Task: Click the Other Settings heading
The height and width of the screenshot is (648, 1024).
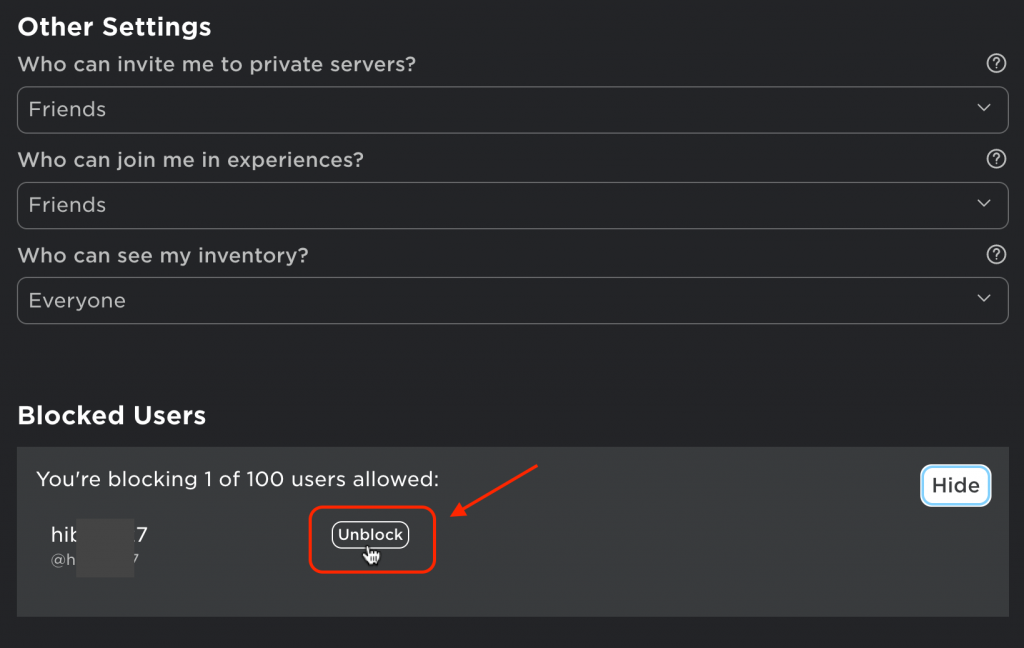Action: tap(113, 27)
